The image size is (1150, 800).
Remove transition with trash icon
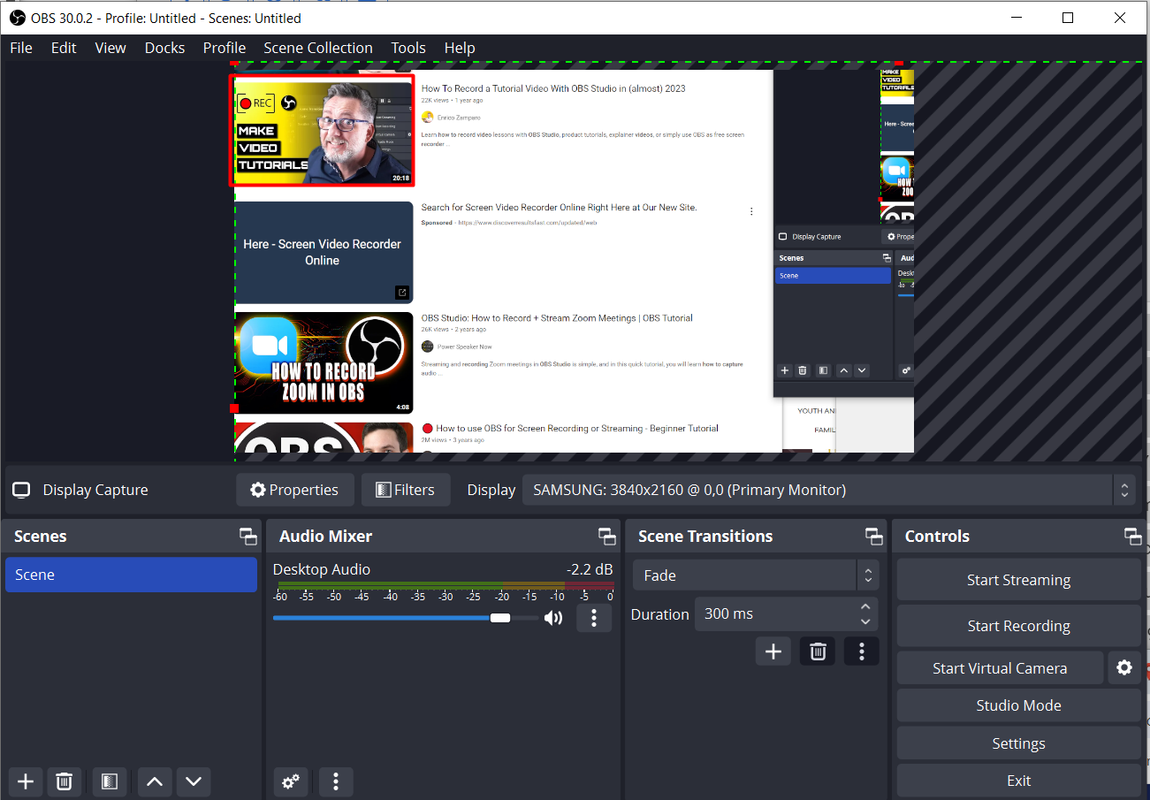coord(818,652)
